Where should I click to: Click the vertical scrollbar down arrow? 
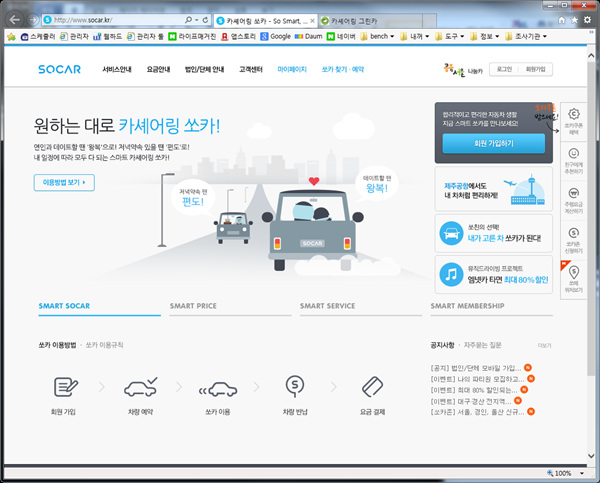591,456
